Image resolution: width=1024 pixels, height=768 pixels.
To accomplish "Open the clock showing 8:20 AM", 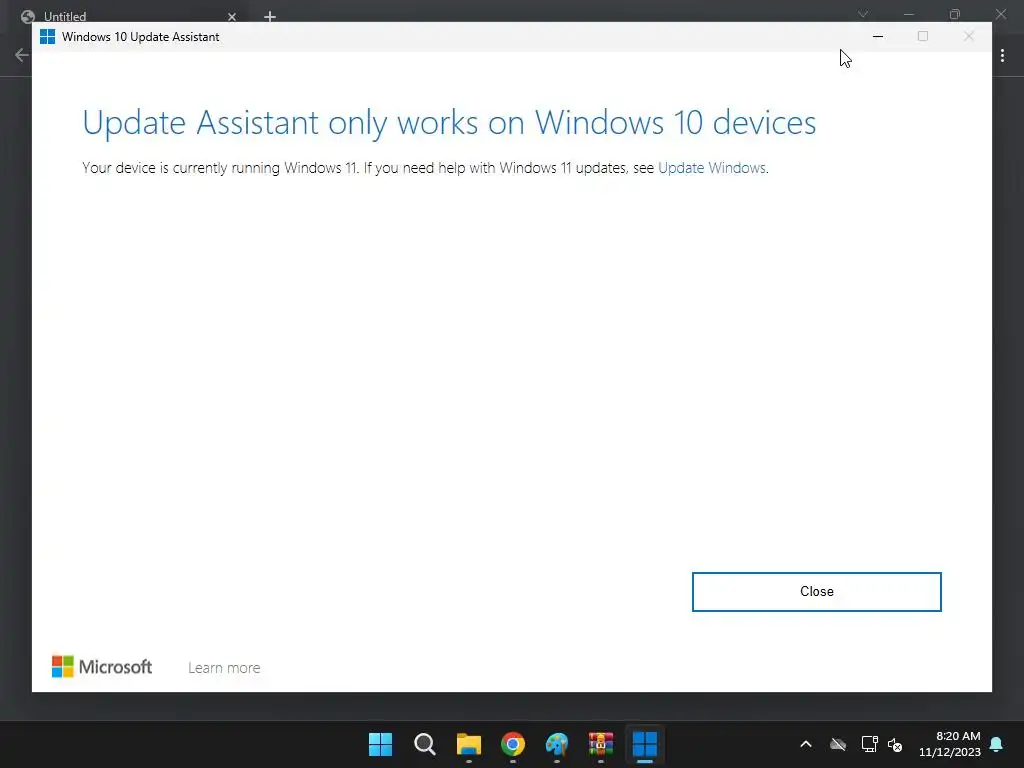I will pyautogui.click(x=950, y=744).
